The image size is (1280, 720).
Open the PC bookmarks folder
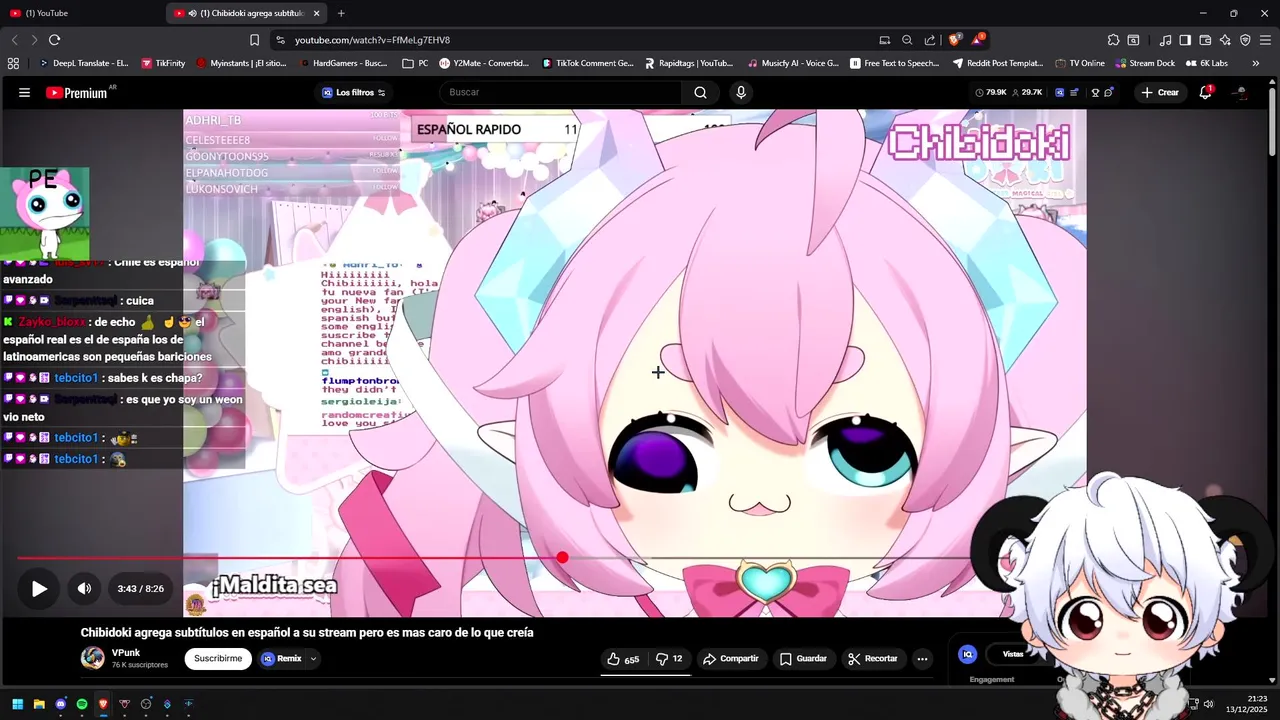(415, 63)
